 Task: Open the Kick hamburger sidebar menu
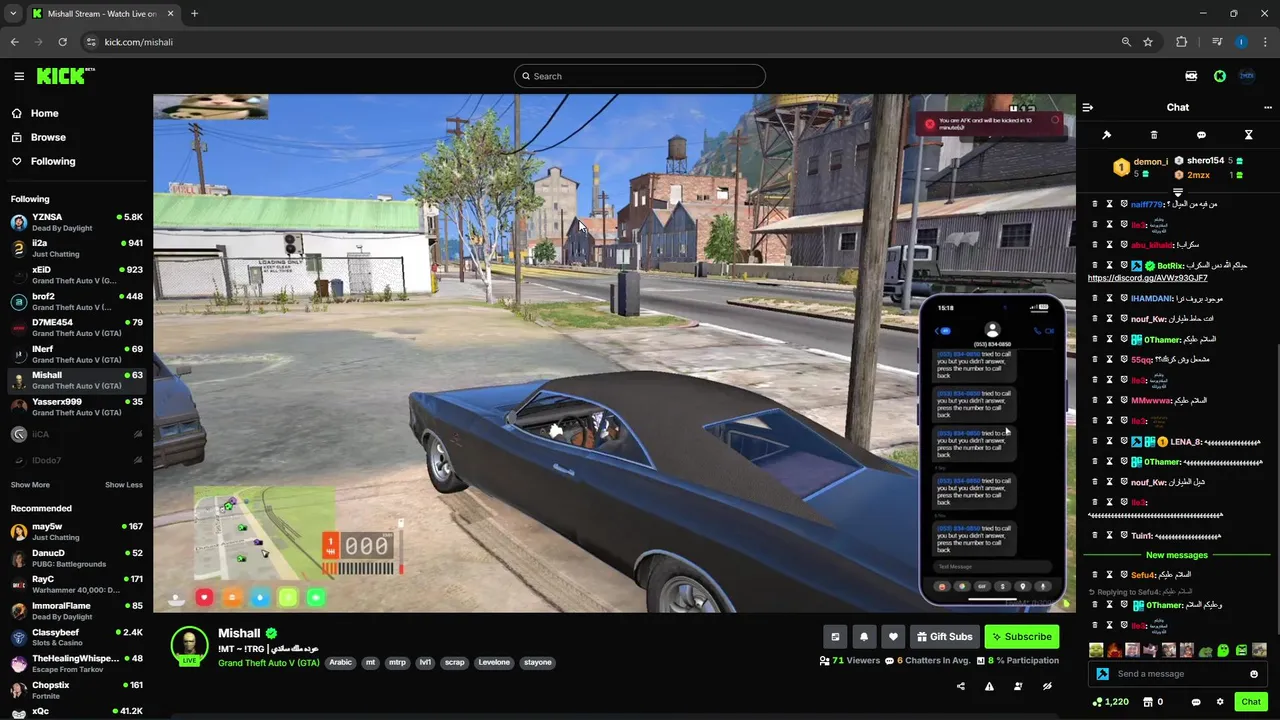(x=19, y=76)
